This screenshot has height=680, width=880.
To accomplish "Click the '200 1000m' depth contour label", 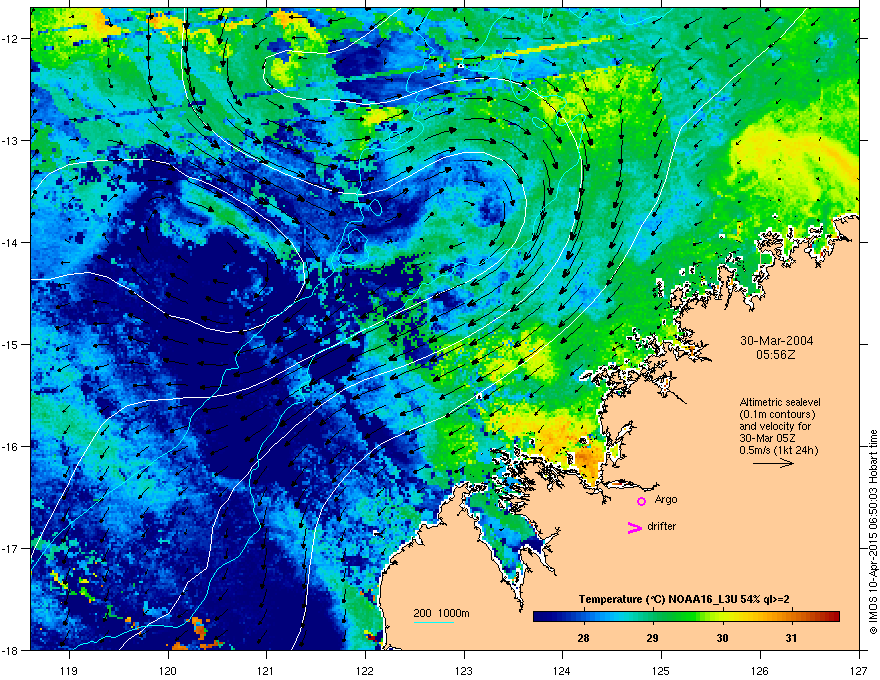I will tap(441, 613).
